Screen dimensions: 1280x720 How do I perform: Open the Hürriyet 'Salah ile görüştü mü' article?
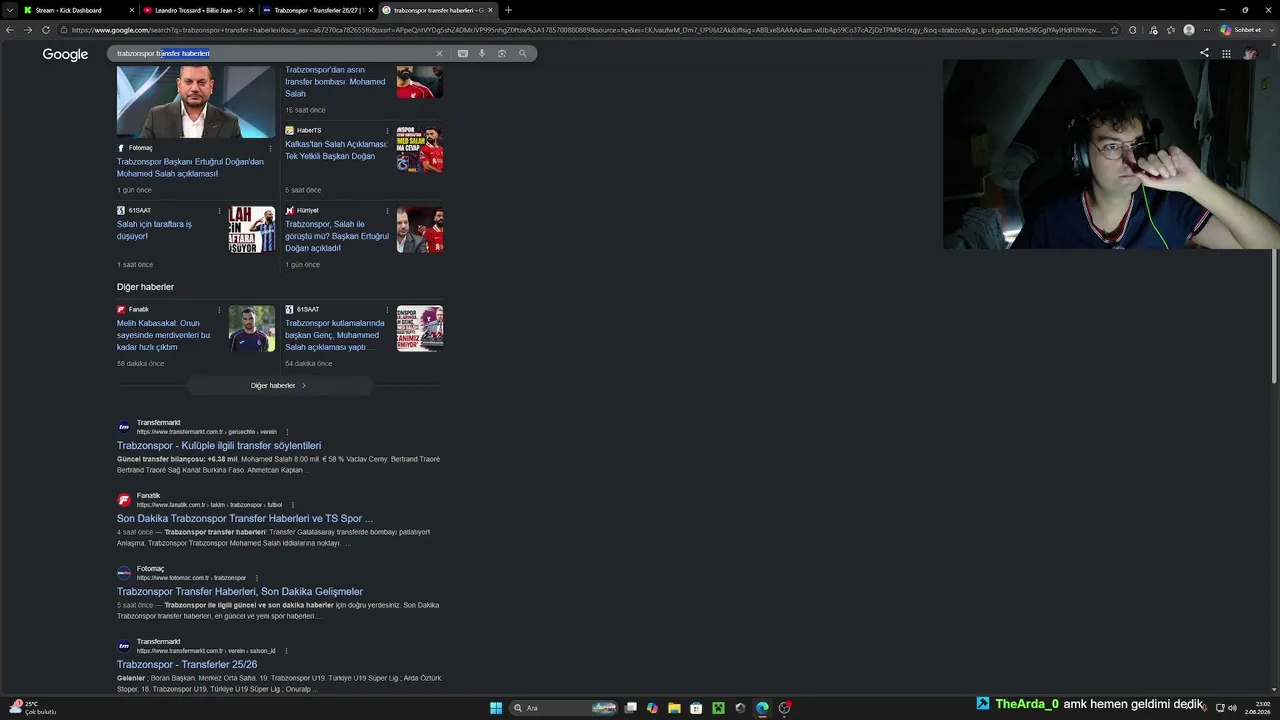337,236
